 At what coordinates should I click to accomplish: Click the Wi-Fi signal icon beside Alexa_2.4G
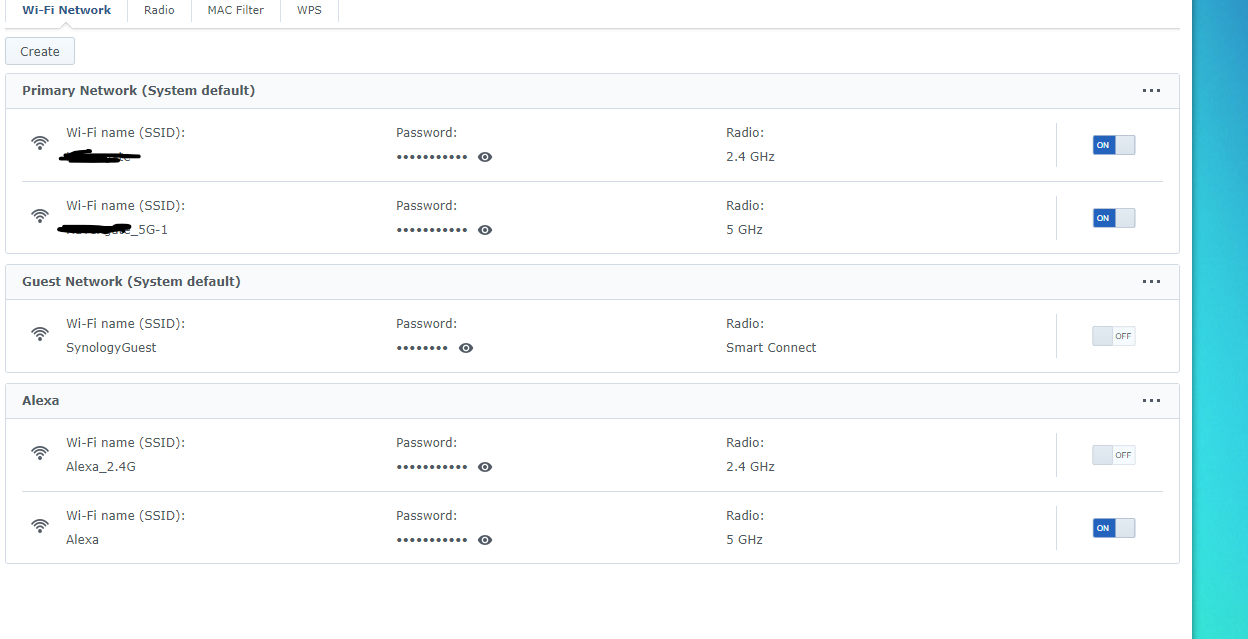tap(39, 454)
